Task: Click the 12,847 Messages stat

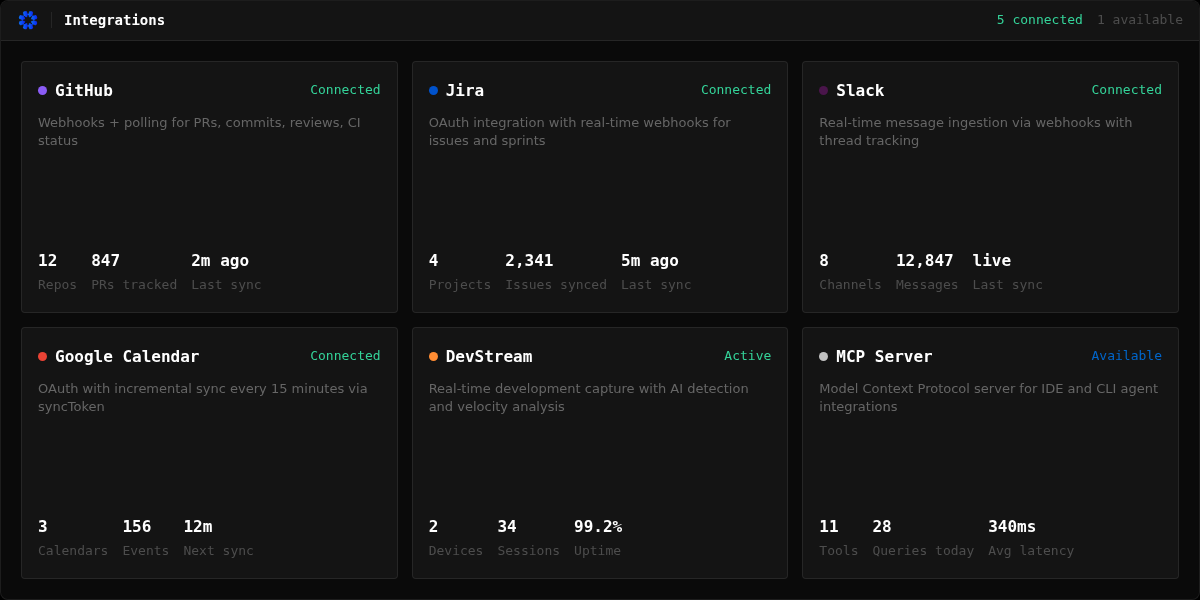Action: (926, 272)
